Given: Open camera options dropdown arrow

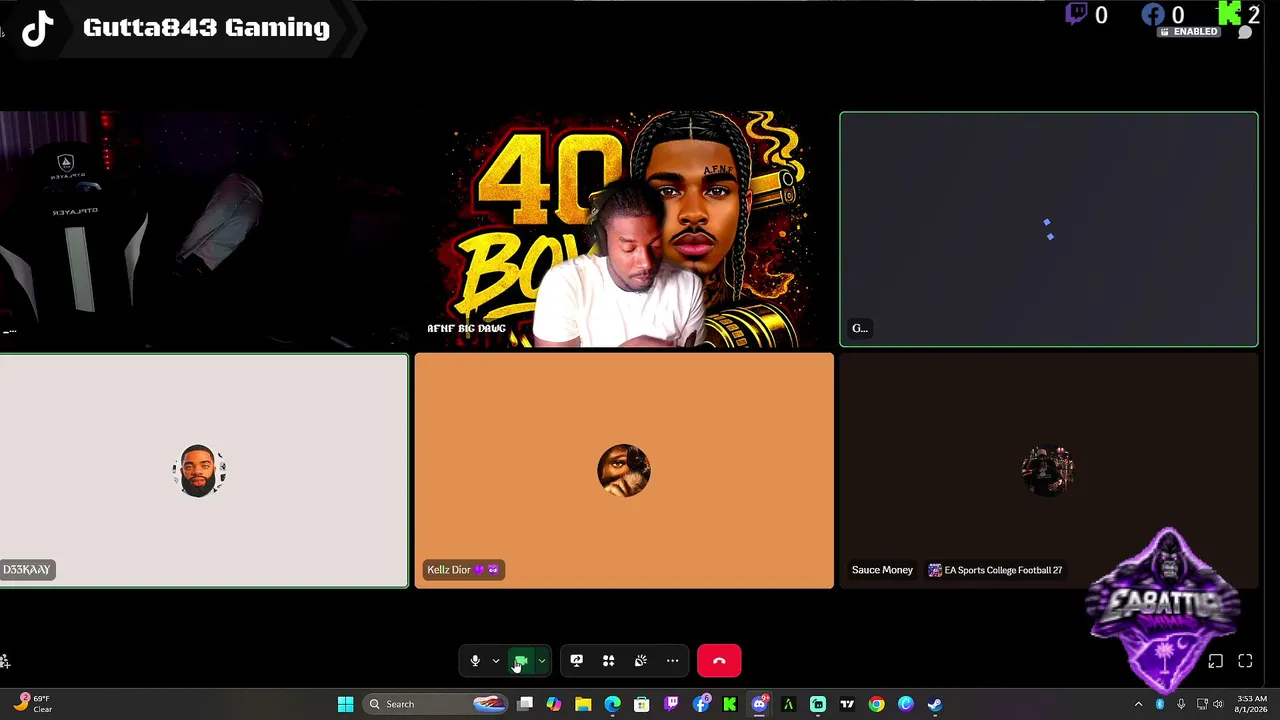Looking at the screenshot, I should tap(541, 661).
